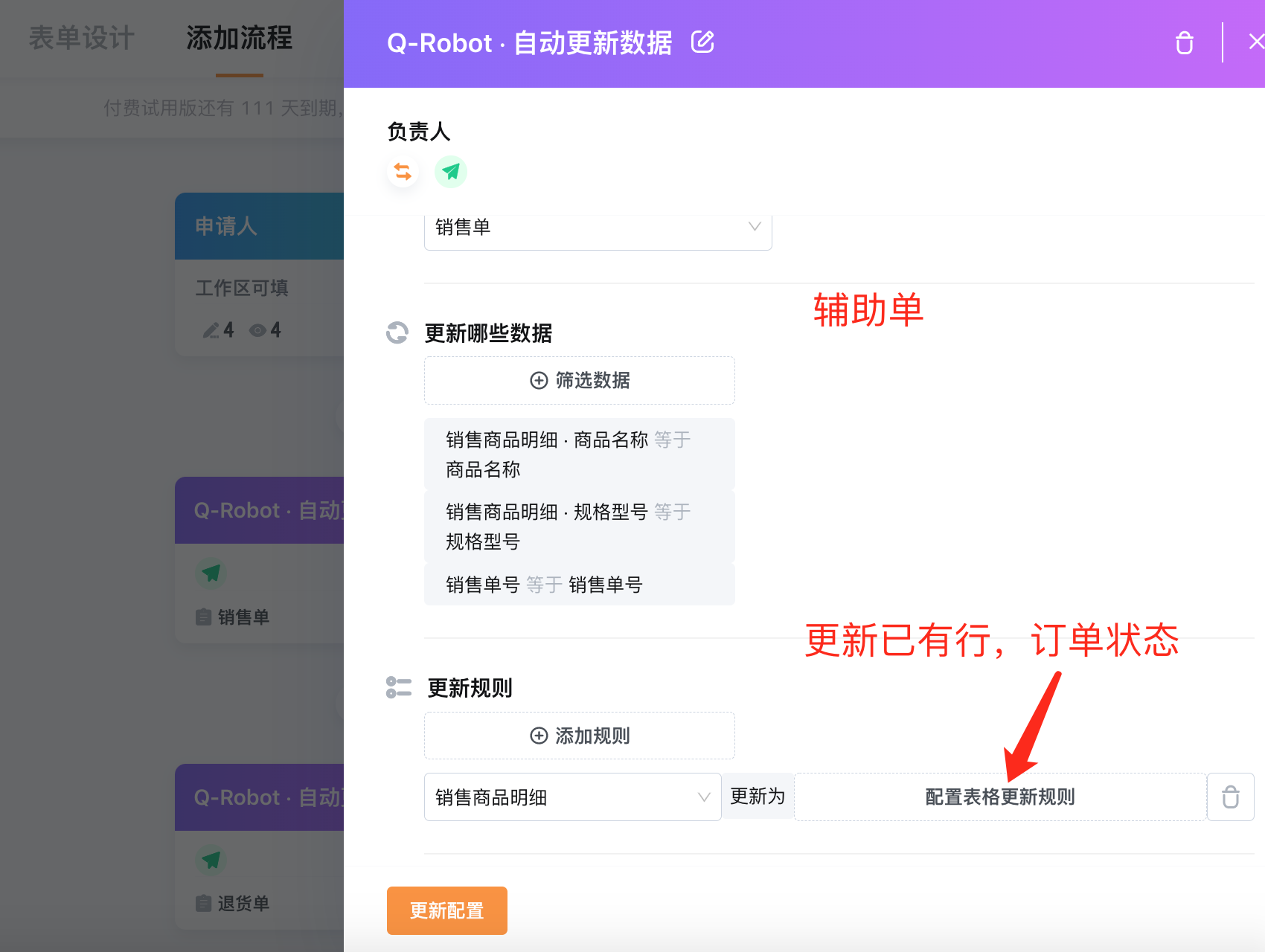
Task: Select the 商品名称 filter condition row
Action: (x=580, y=454)
